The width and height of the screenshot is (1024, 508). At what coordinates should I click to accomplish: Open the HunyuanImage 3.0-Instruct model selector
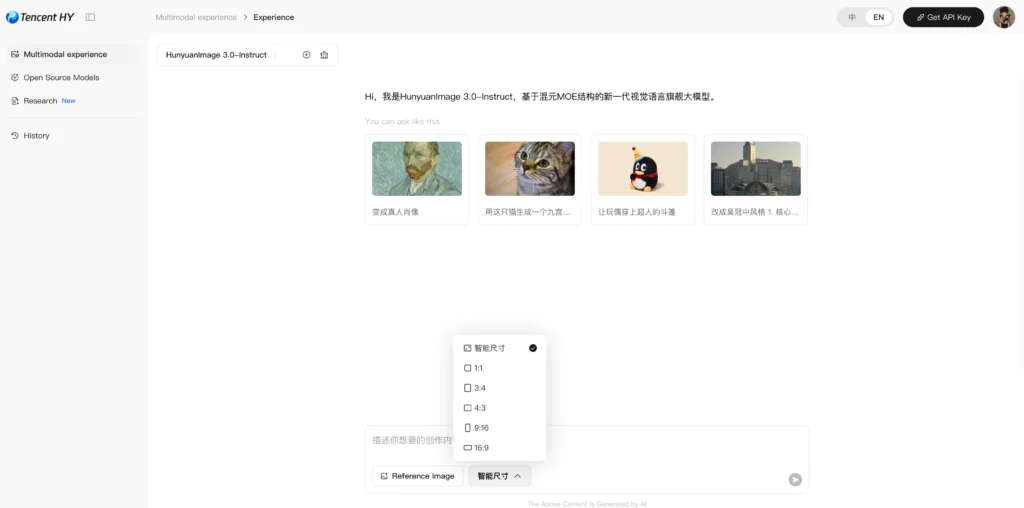[x=216, y=55]
